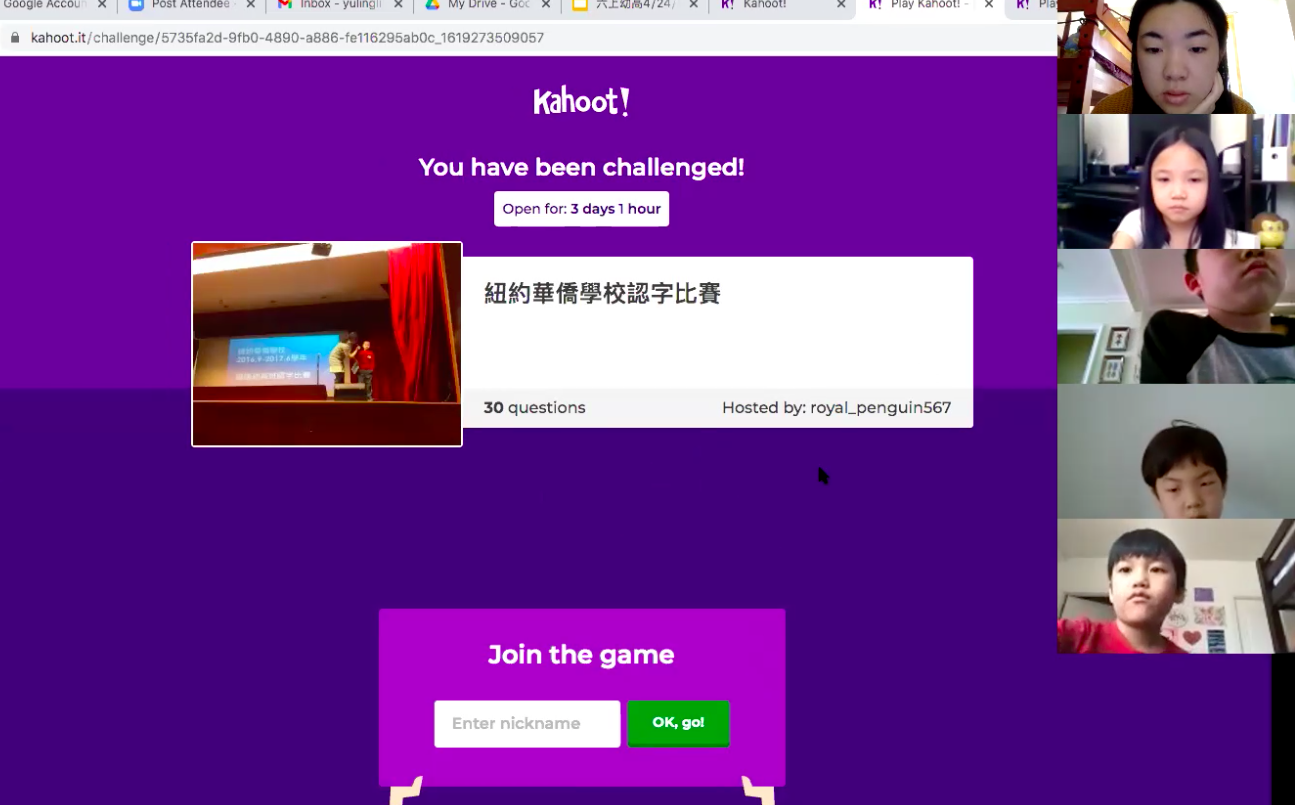This screenshot has width=1295, height=805.
Task: Click the Gmail icon on Inbox tab
Action: point(285,5)
